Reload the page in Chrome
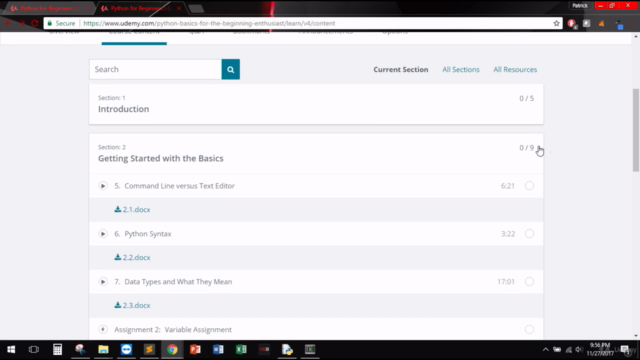The width and height of the screenshot is (640, 360). (35, 23)
